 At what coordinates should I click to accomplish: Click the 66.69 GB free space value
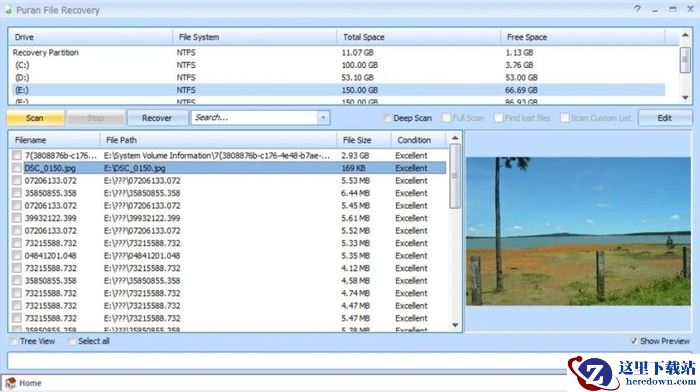521,90
